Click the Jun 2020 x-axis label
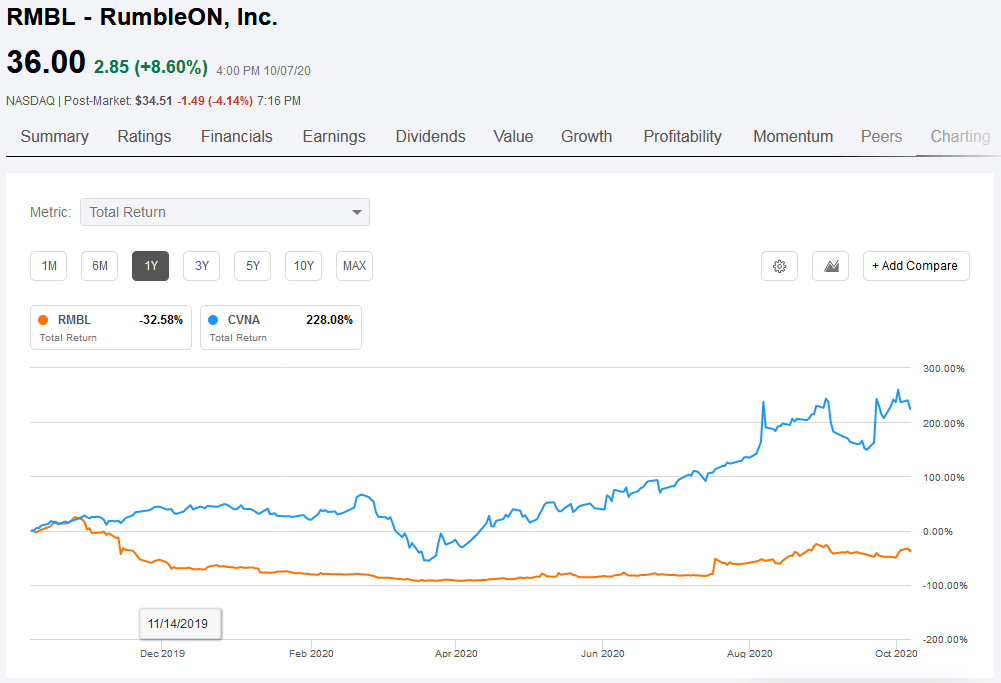This screenshot has width=1001, height=683. (x=602, y=654)
